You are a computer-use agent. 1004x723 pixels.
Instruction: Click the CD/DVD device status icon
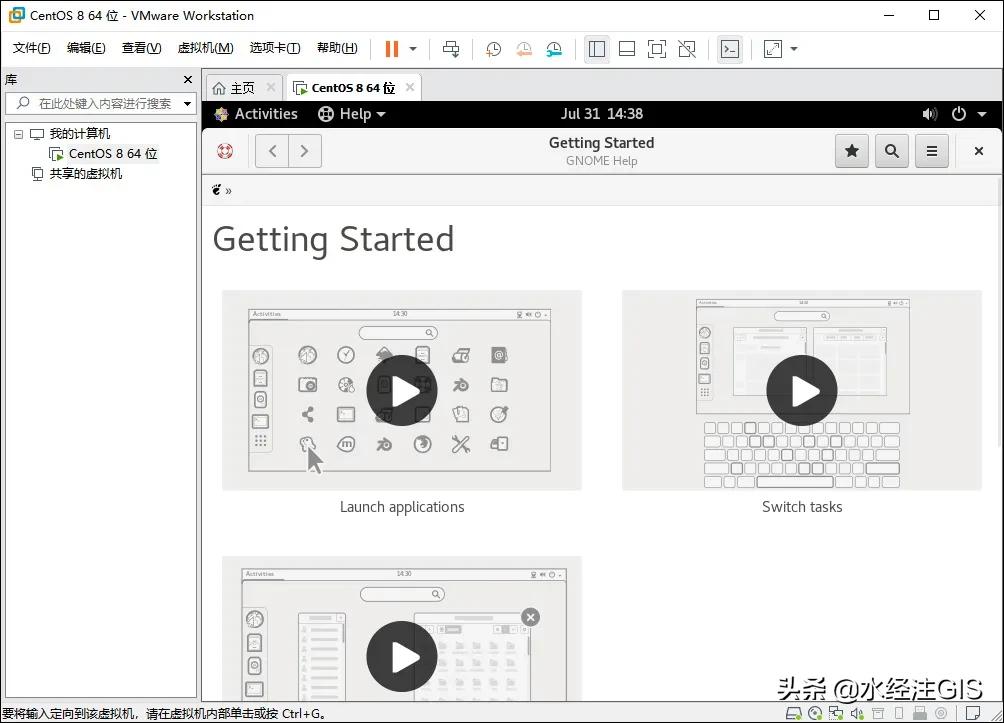pos(813,712)
